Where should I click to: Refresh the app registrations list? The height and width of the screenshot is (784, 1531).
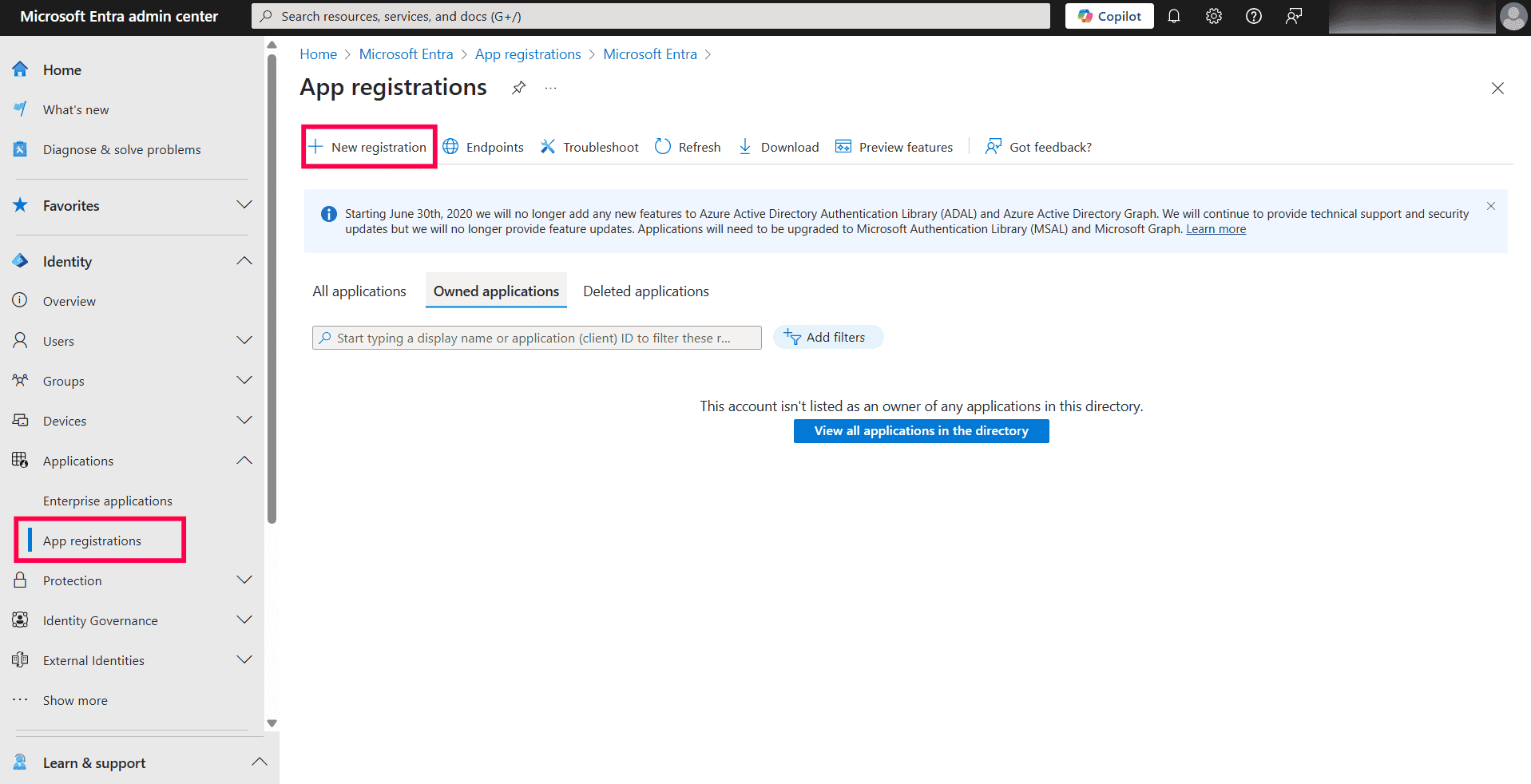(x=688, y=147)
